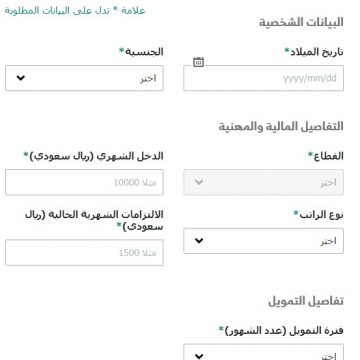Focus the monthly income field showing 10000
The height and width of the screenshot is (360, 360).
pyautogui.click(x=84, y=182)
